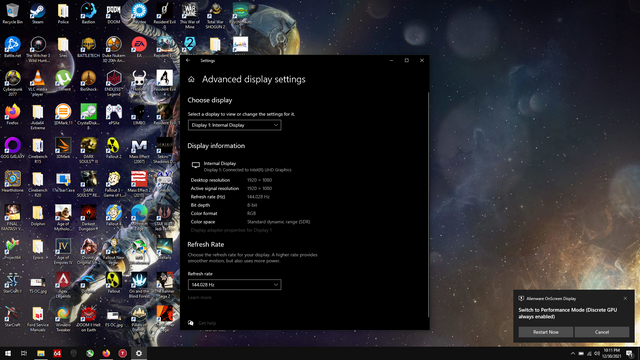The height and width of the screenshot is (360, 640).
Task: Open the Display 1: Internal Display dropdown
Action: [234, 125]
